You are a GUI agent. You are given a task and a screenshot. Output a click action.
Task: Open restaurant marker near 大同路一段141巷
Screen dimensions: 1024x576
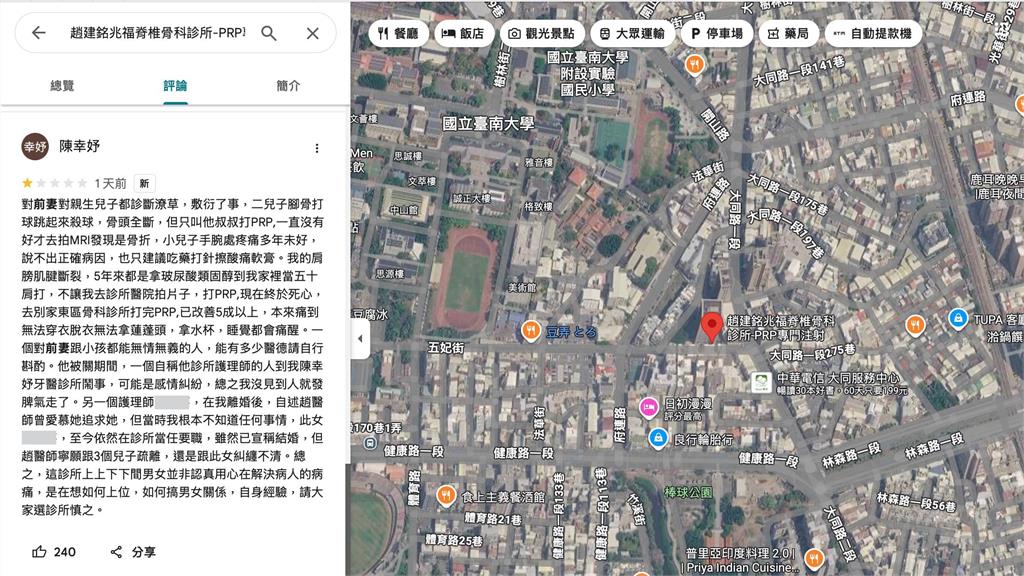click(694, 64)
